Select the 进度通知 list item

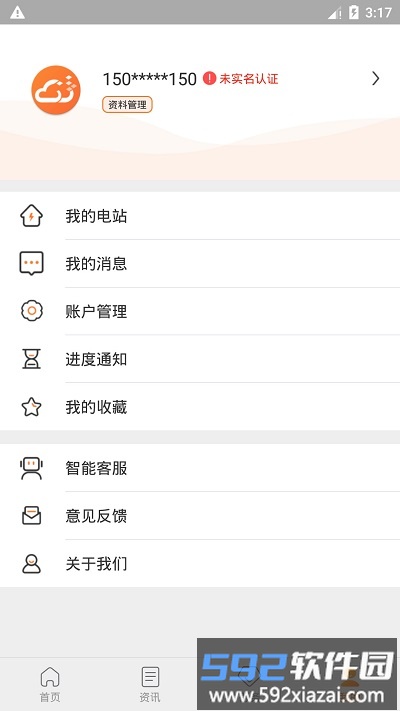pos(200,359)
